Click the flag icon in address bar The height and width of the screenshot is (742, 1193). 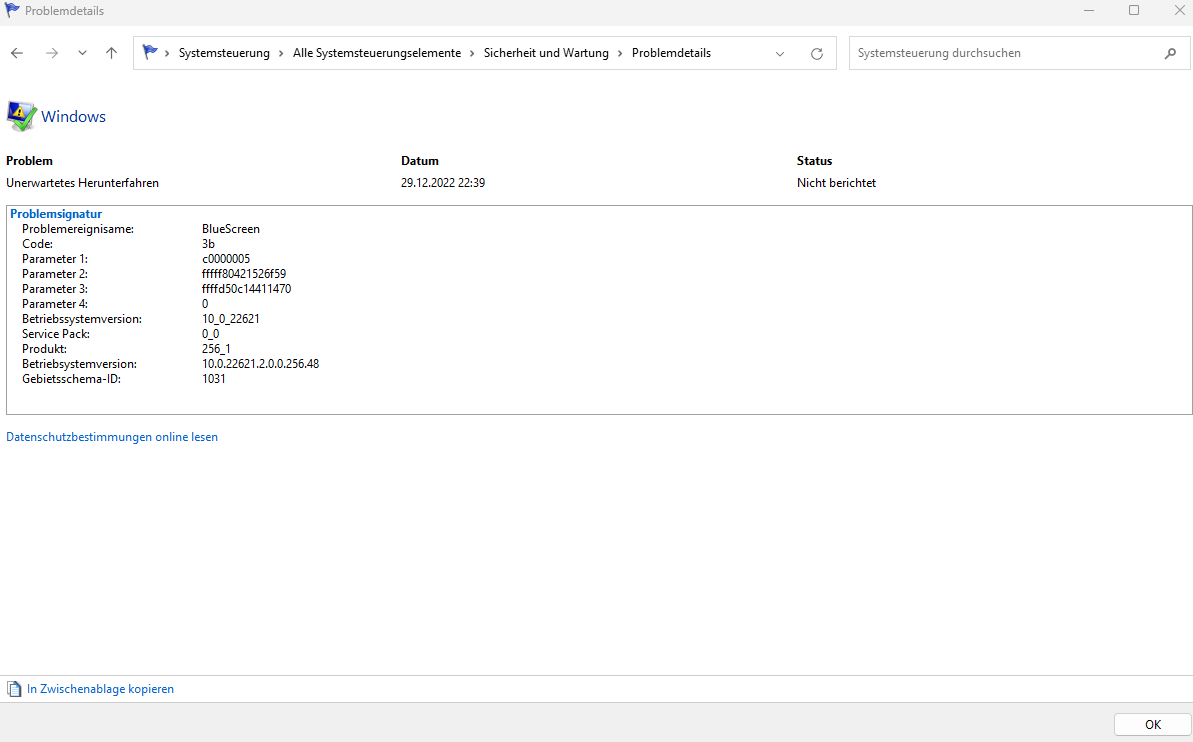coord(150,53)
